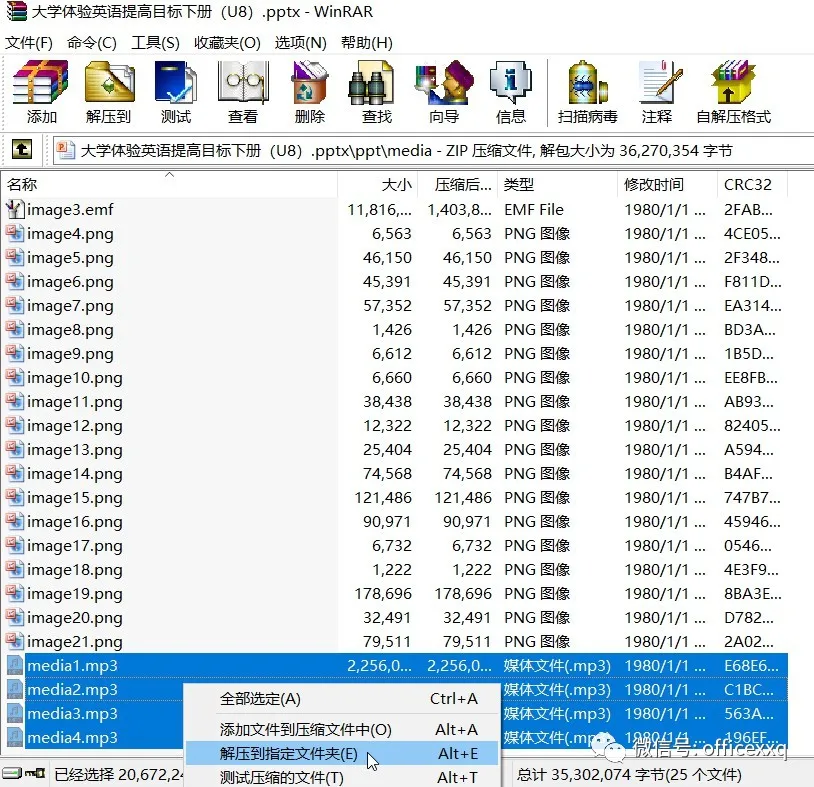This screenshot has width=814, height=787.
Task: Click the key icon in the status bar
Action: click(35, 774)
